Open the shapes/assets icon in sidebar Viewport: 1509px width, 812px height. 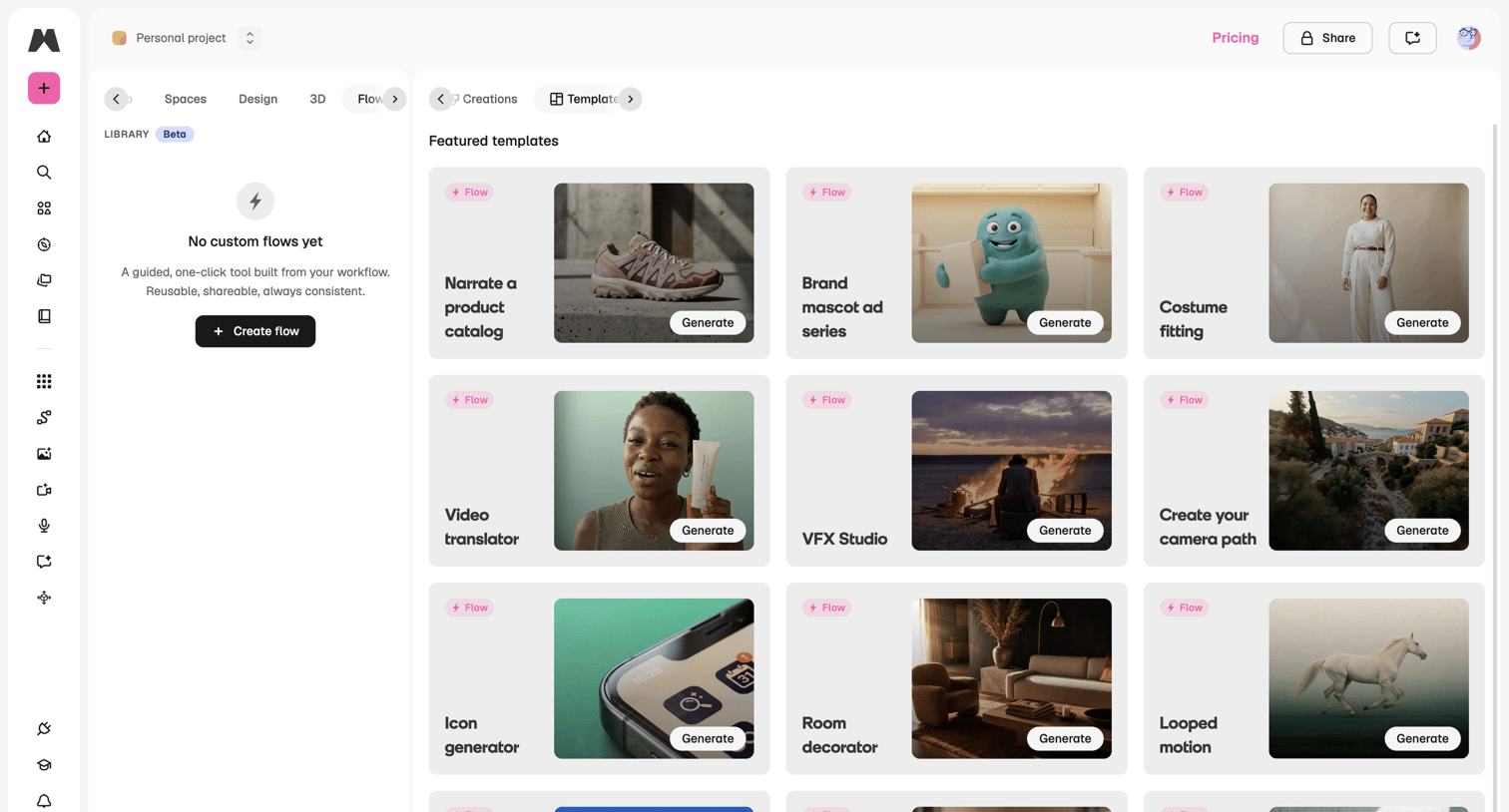click(x=44, y=208)
